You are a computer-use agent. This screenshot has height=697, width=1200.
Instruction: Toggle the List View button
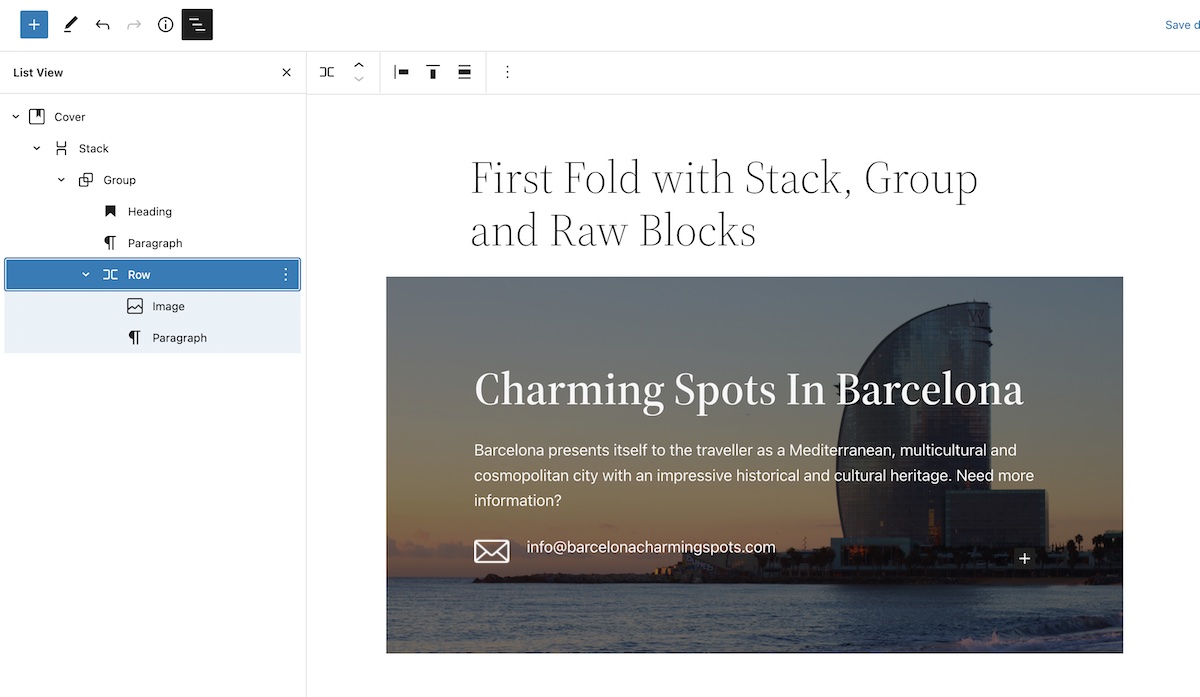click(197, 25)
